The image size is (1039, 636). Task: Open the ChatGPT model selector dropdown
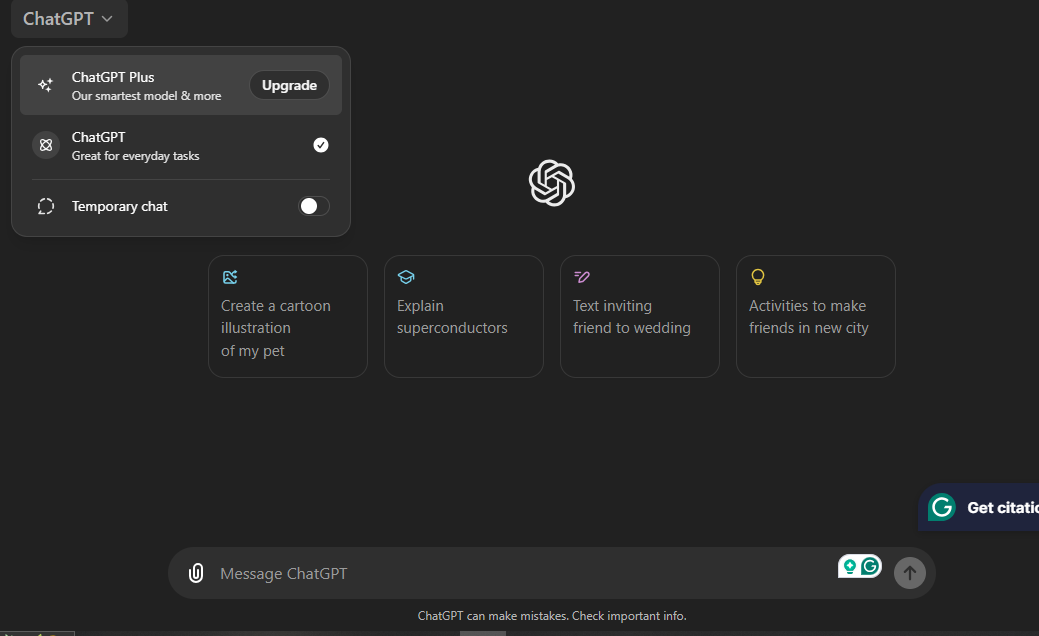pos(68,18)
